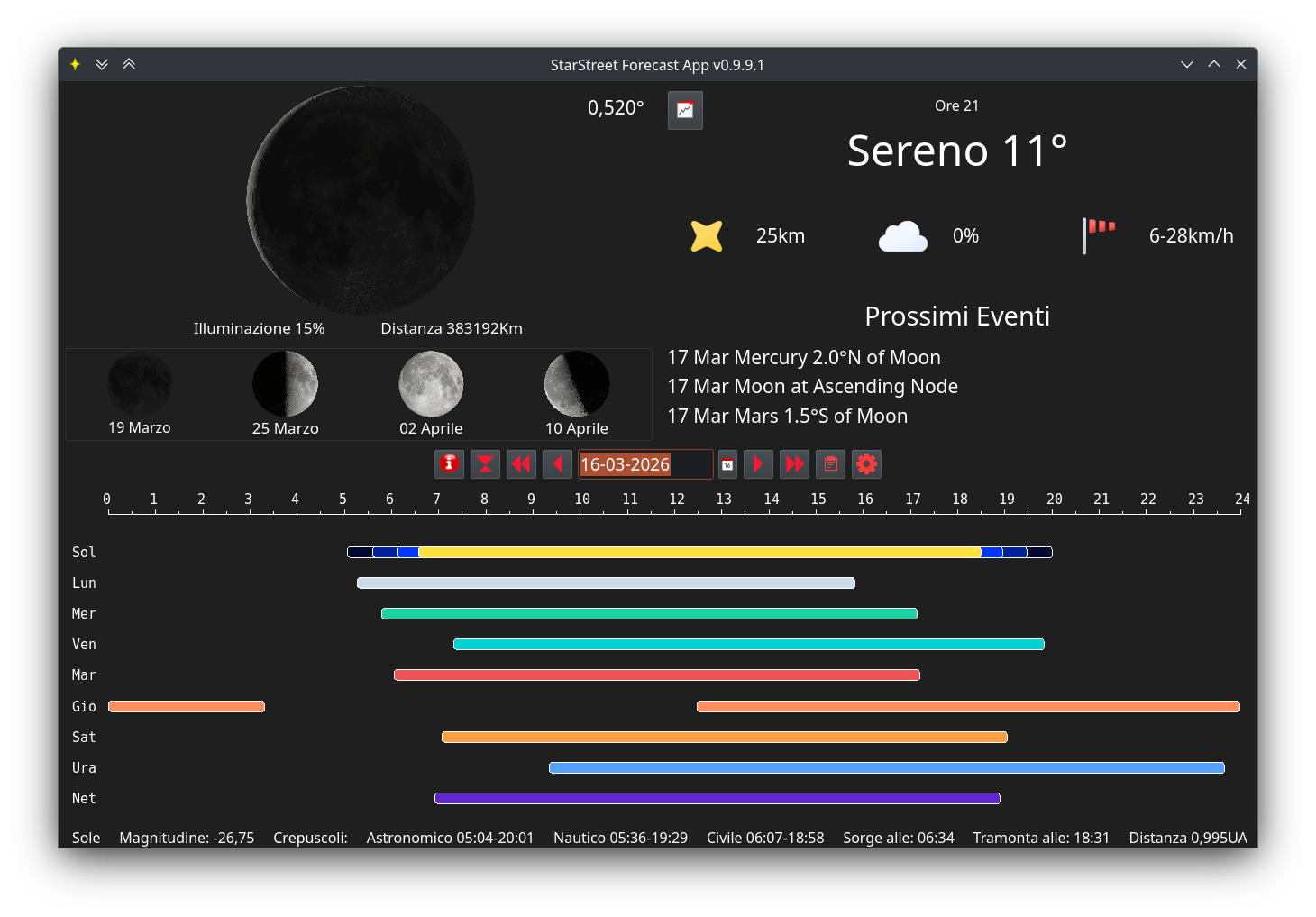The width and height of the screenshot is (1316, 917).
Task: Collapse with the double-chevron down control
Action: [102, 64]
